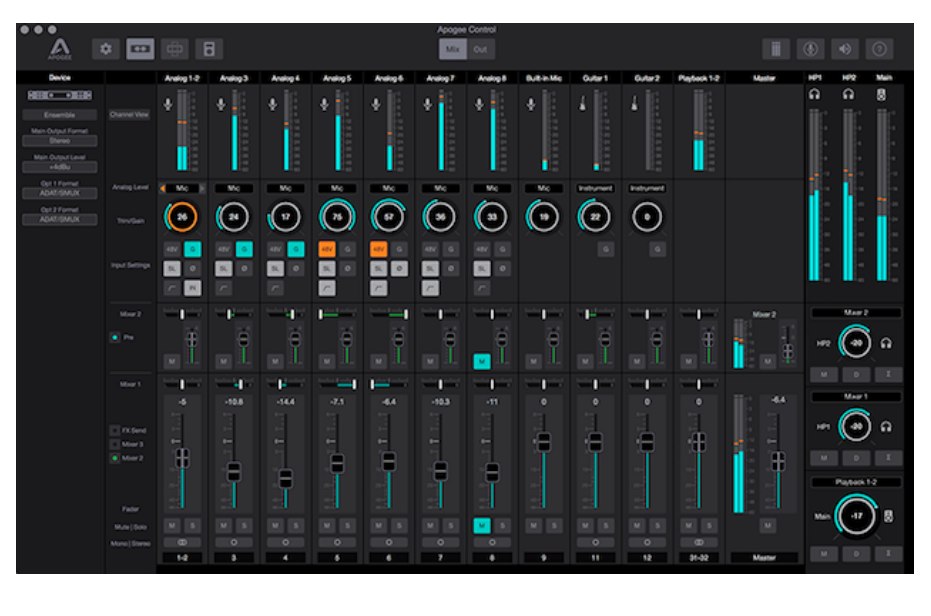931x616 pixels.
Task: Solo the Analog 1-2 channel
Action: 192,525
